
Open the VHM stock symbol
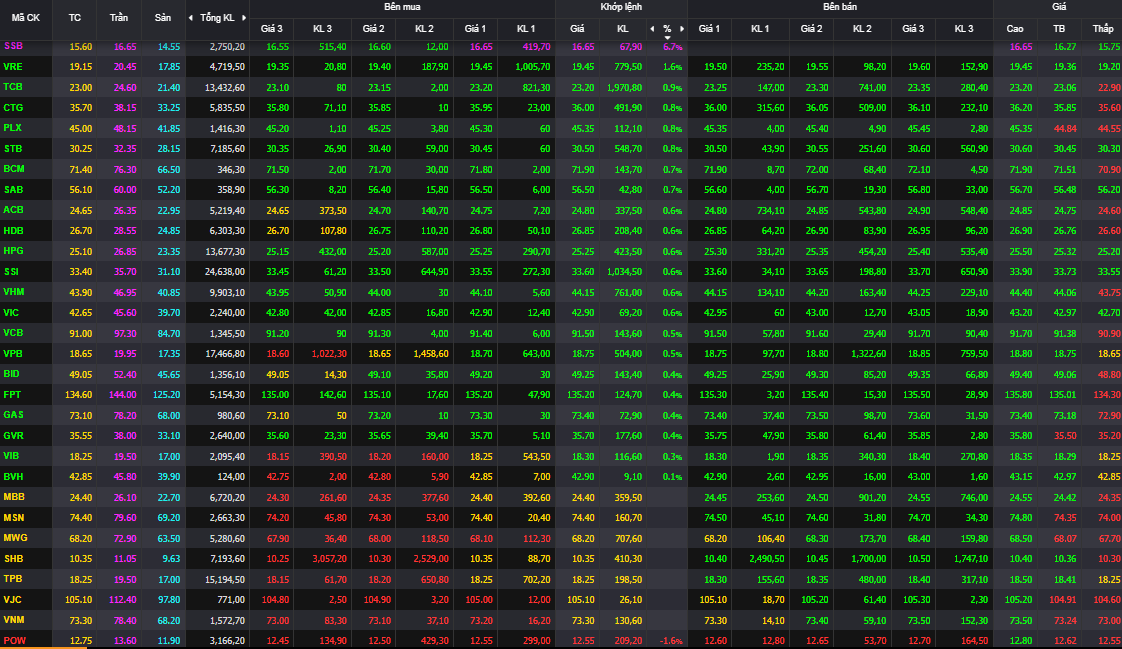point(14,292)
